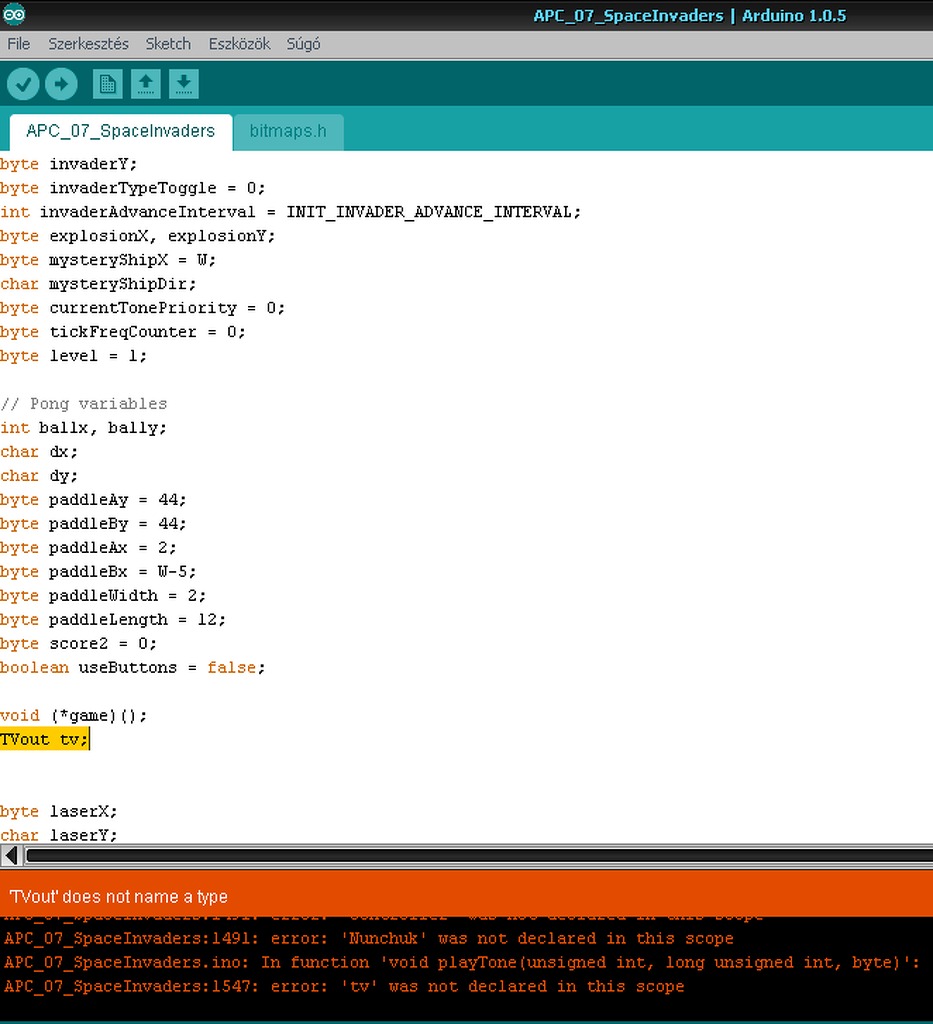This screenshot has width=933, height=1024.
Task: Click the '// Pong variables' comment
Action: (84, 404)
